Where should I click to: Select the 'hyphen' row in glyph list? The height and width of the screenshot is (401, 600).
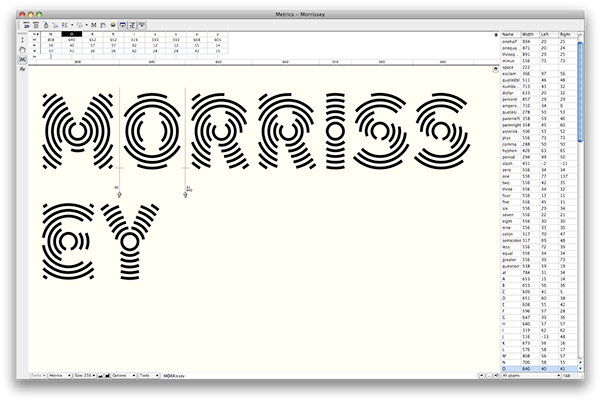(x=539, y=151)
